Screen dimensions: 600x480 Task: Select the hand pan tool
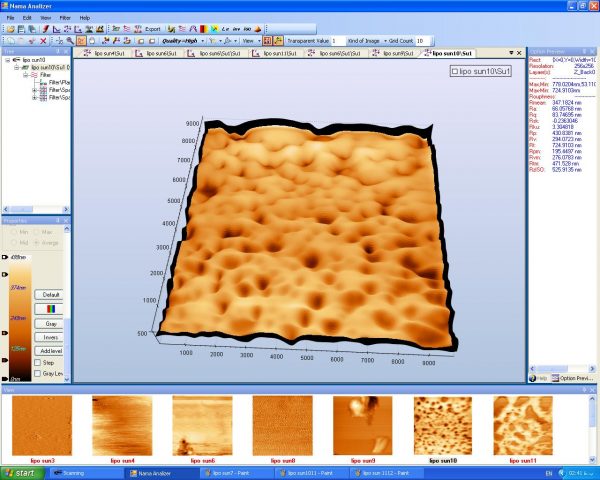(x=92, y=41)
